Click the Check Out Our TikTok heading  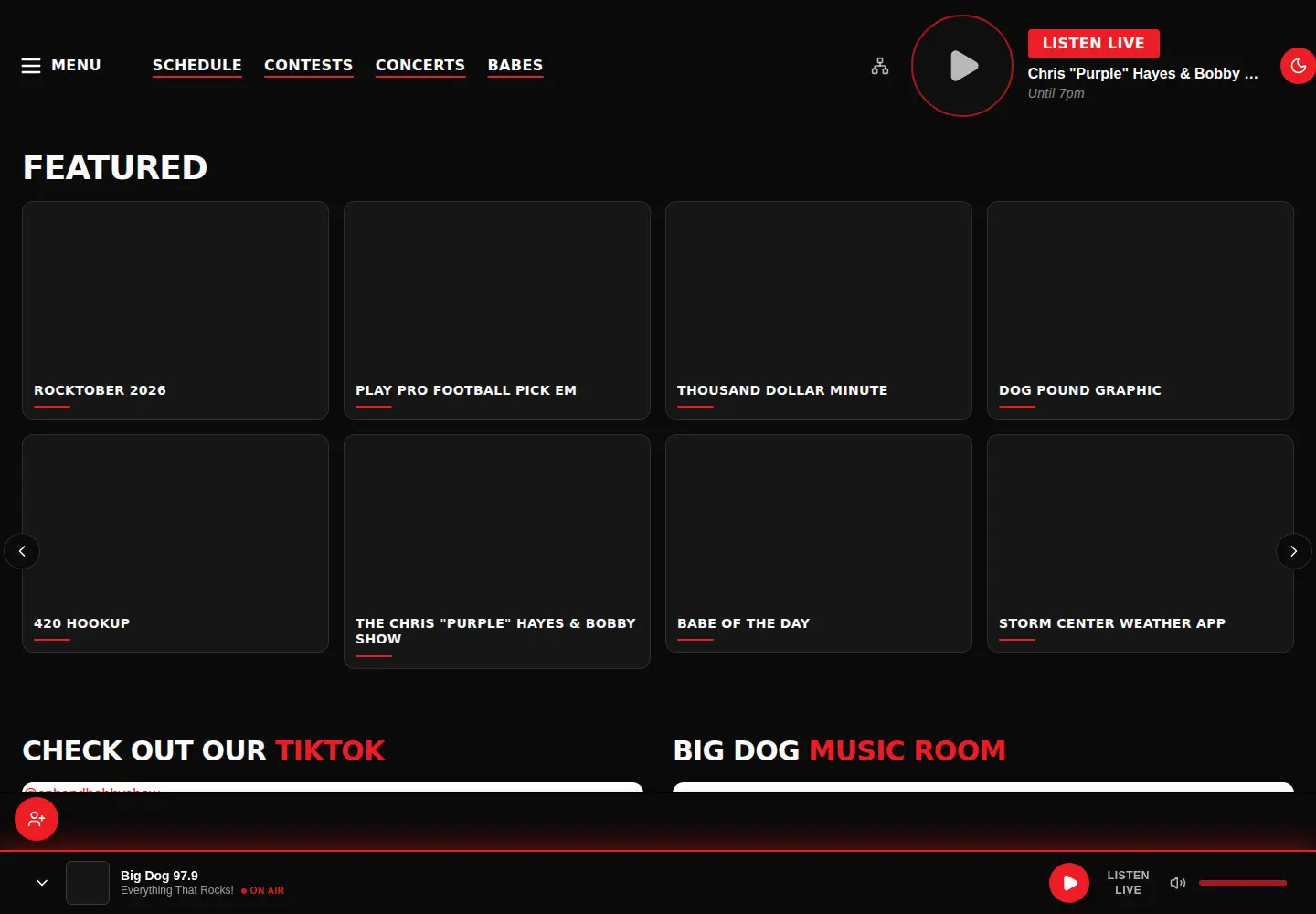point(204,750)
